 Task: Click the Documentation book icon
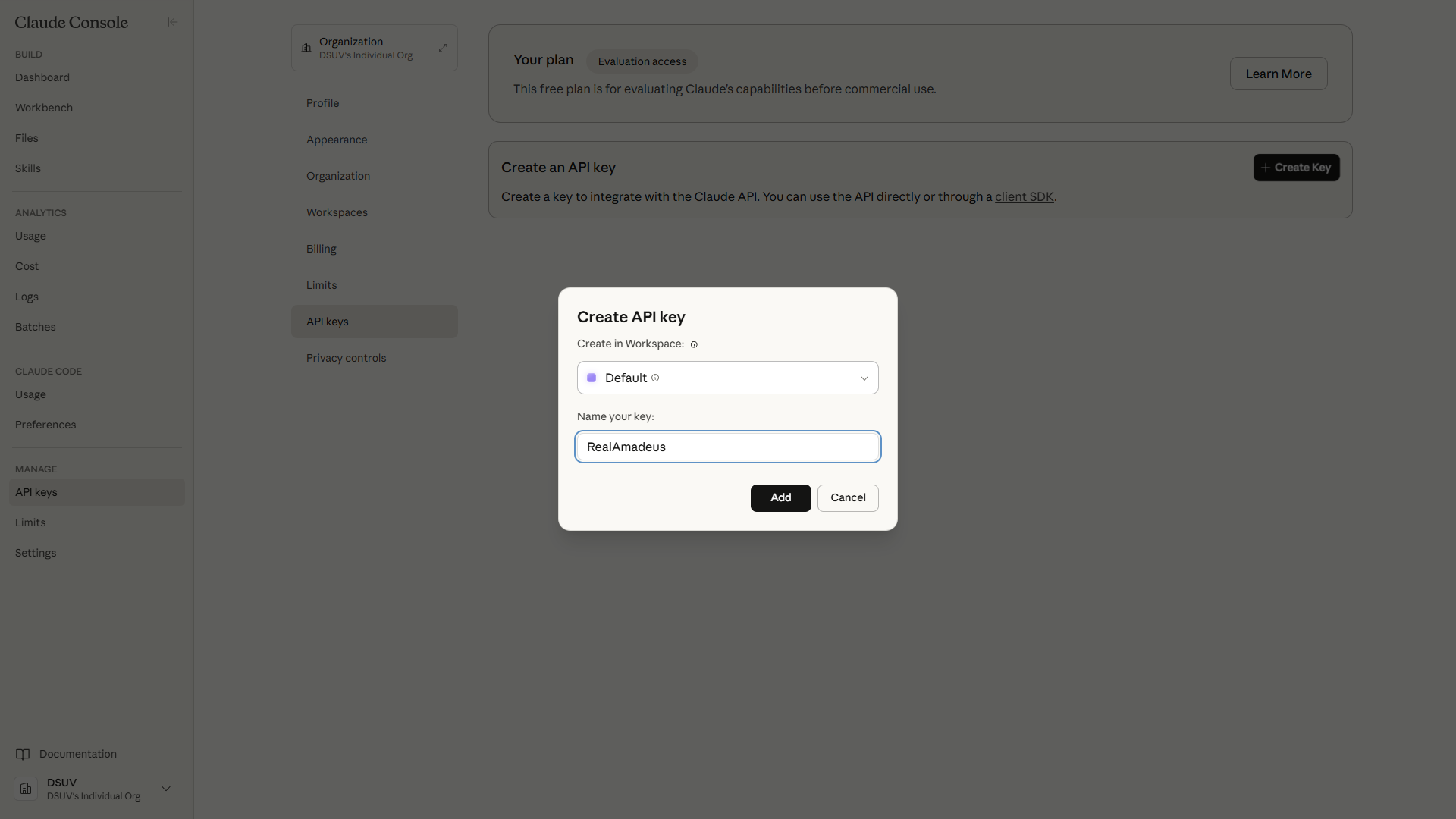pos(23,754)
